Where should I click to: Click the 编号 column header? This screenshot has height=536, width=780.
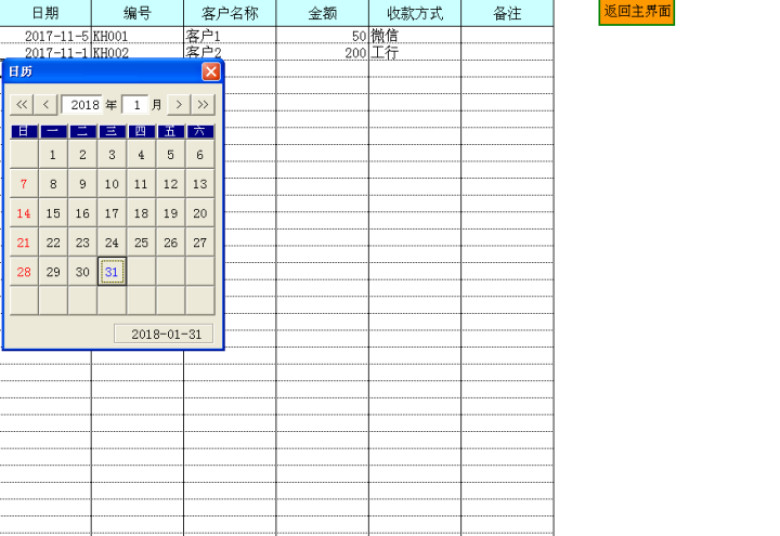137,13
